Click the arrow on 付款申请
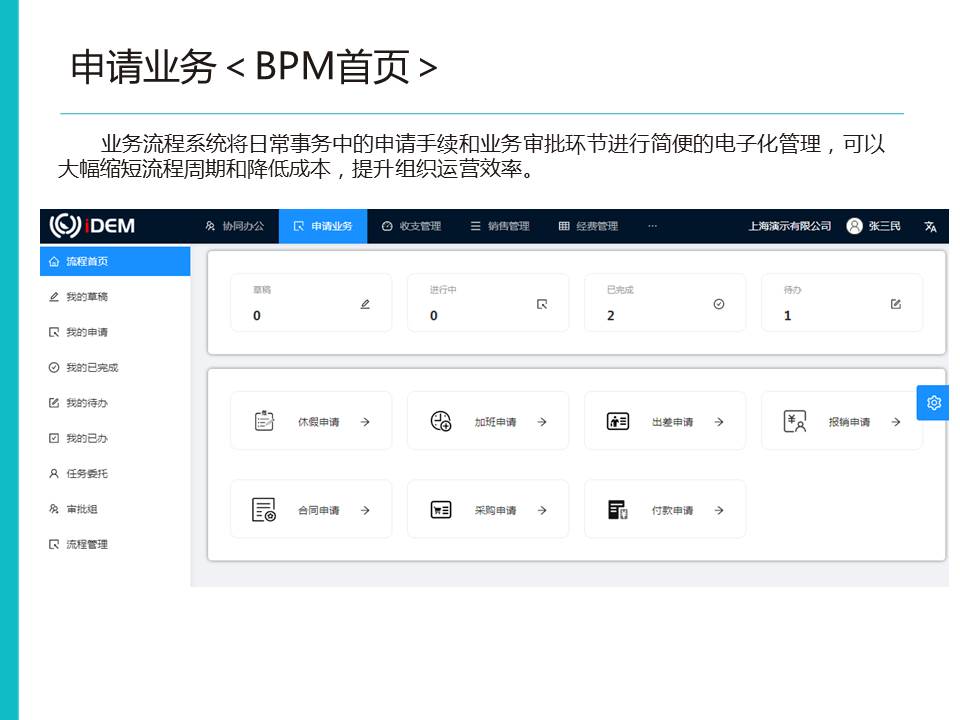This screenshot has width=960, height=720. tap(718, 510)
